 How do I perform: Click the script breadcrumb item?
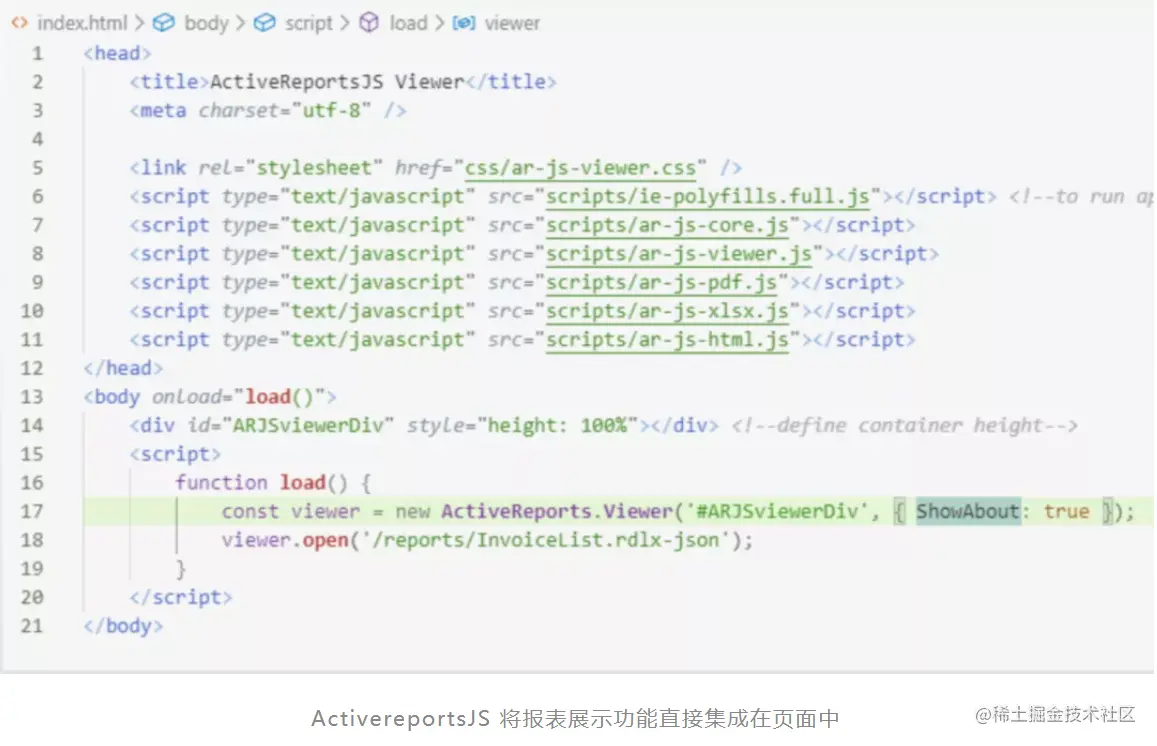(309, 24)
